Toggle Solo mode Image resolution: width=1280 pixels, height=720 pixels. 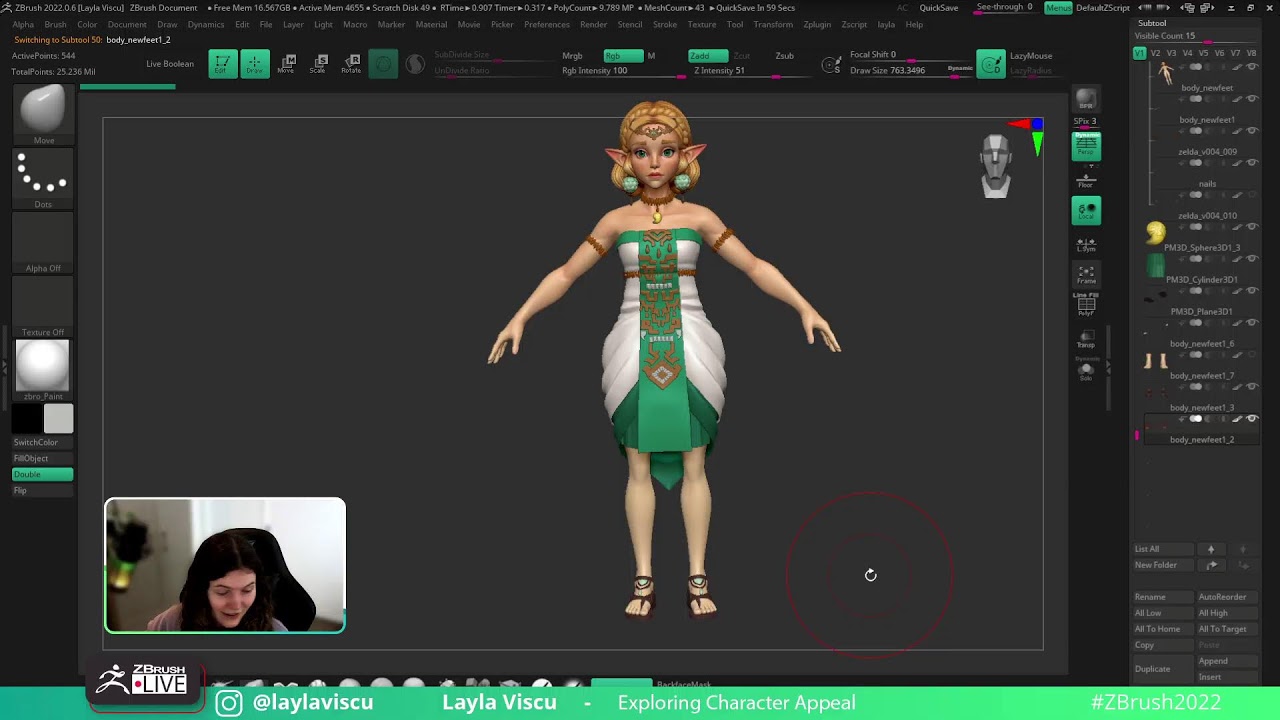[x=1086, y=369]
